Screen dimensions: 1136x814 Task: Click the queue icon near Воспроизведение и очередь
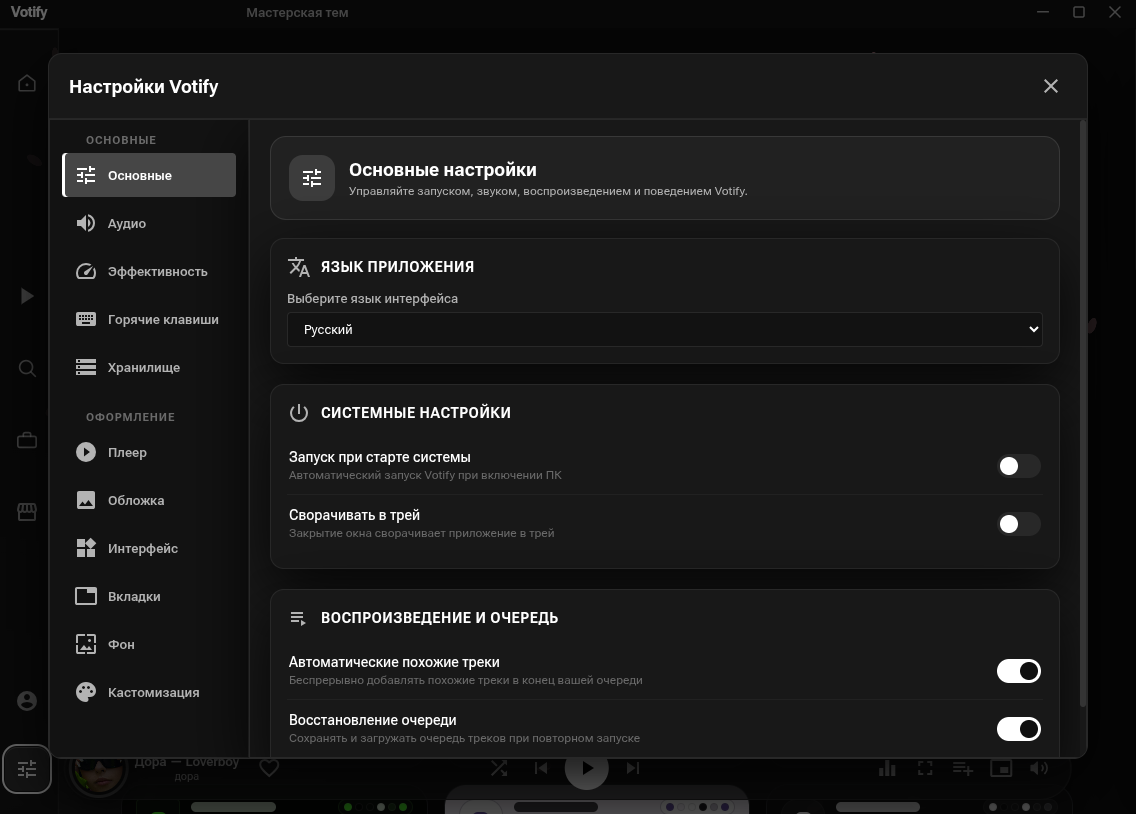298,618
